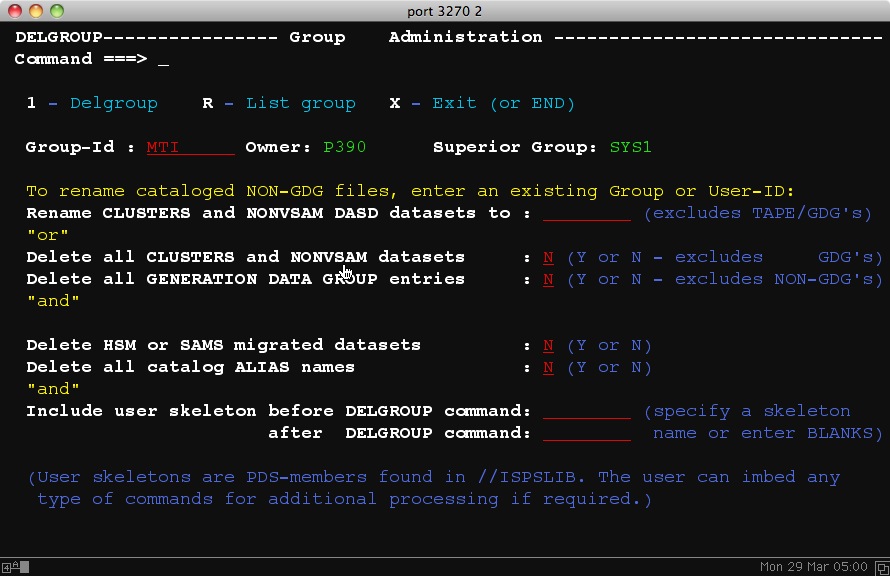
Task: Click the skeleton before DELGROUP command field
Action: point(586,411)
